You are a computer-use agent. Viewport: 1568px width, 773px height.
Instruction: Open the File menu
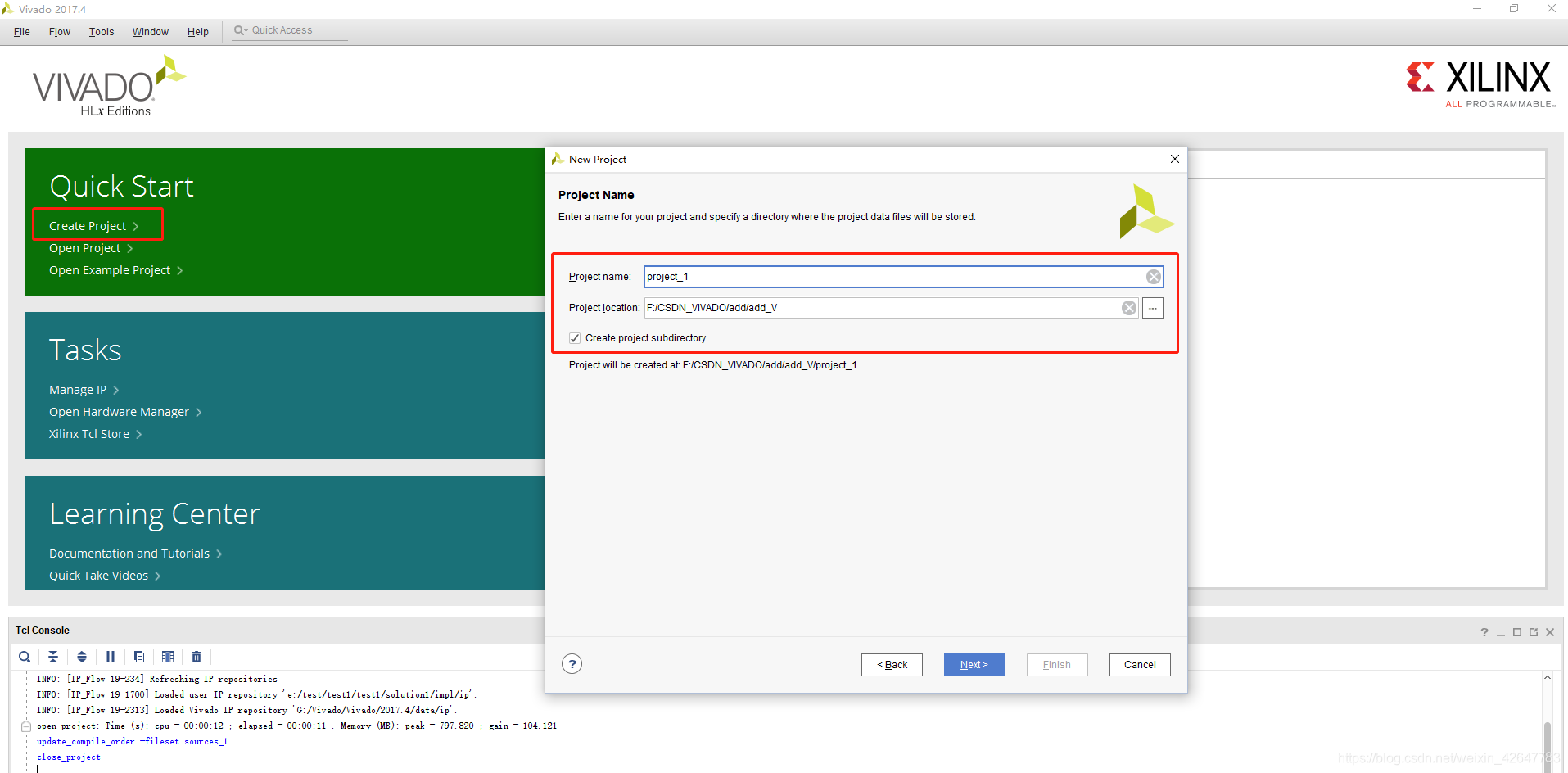pos(22,32)
